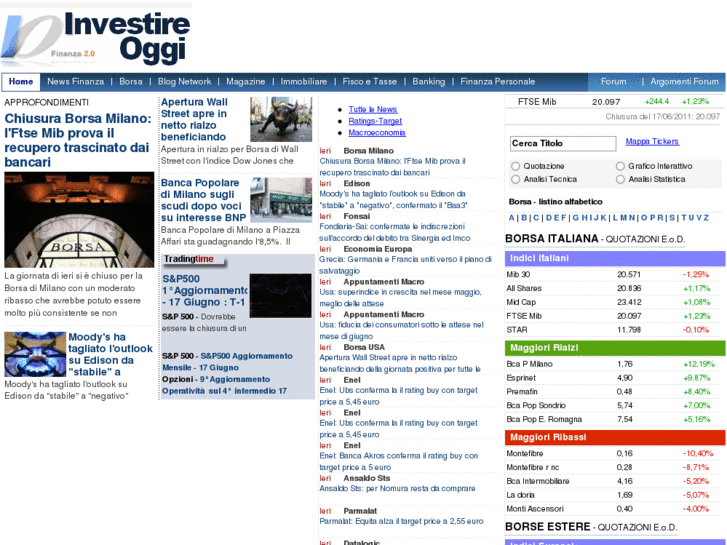727x545 pixels.
Task: Select Grafico Interattivo radio button
Action: coord(620,166)
